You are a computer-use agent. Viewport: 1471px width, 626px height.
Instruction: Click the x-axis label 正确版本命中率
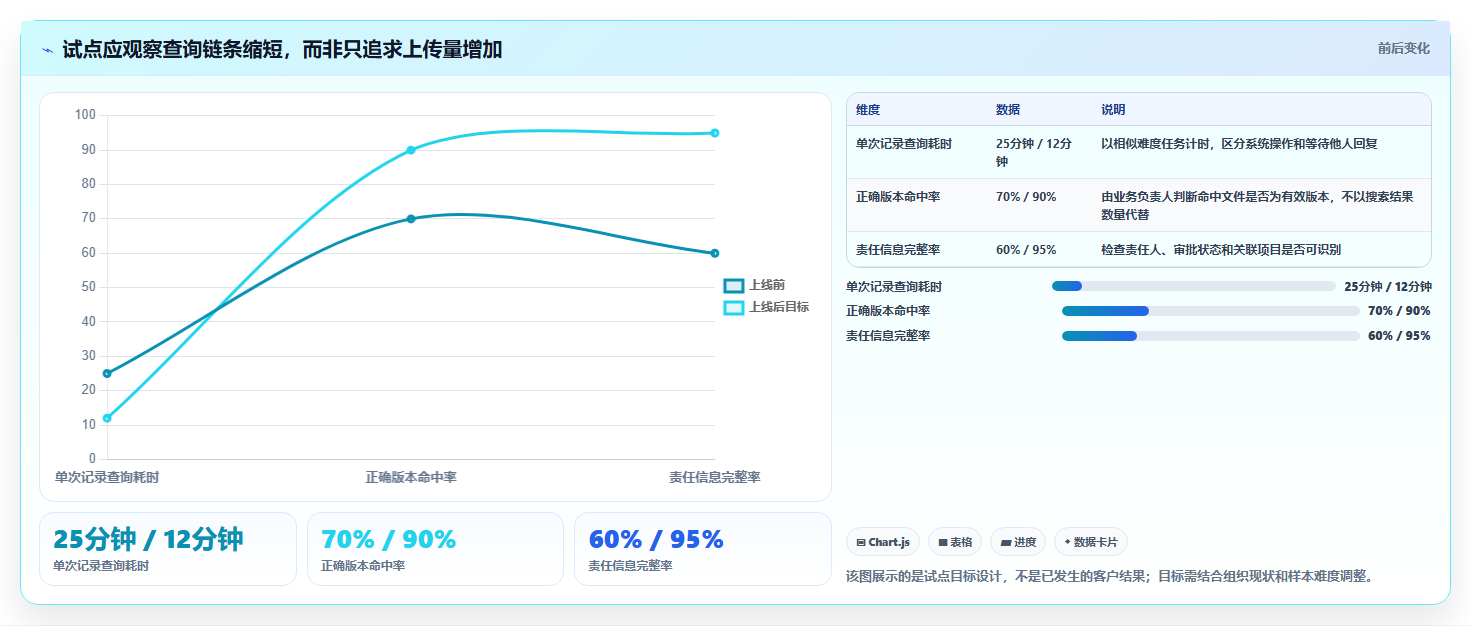pos(411,478)
